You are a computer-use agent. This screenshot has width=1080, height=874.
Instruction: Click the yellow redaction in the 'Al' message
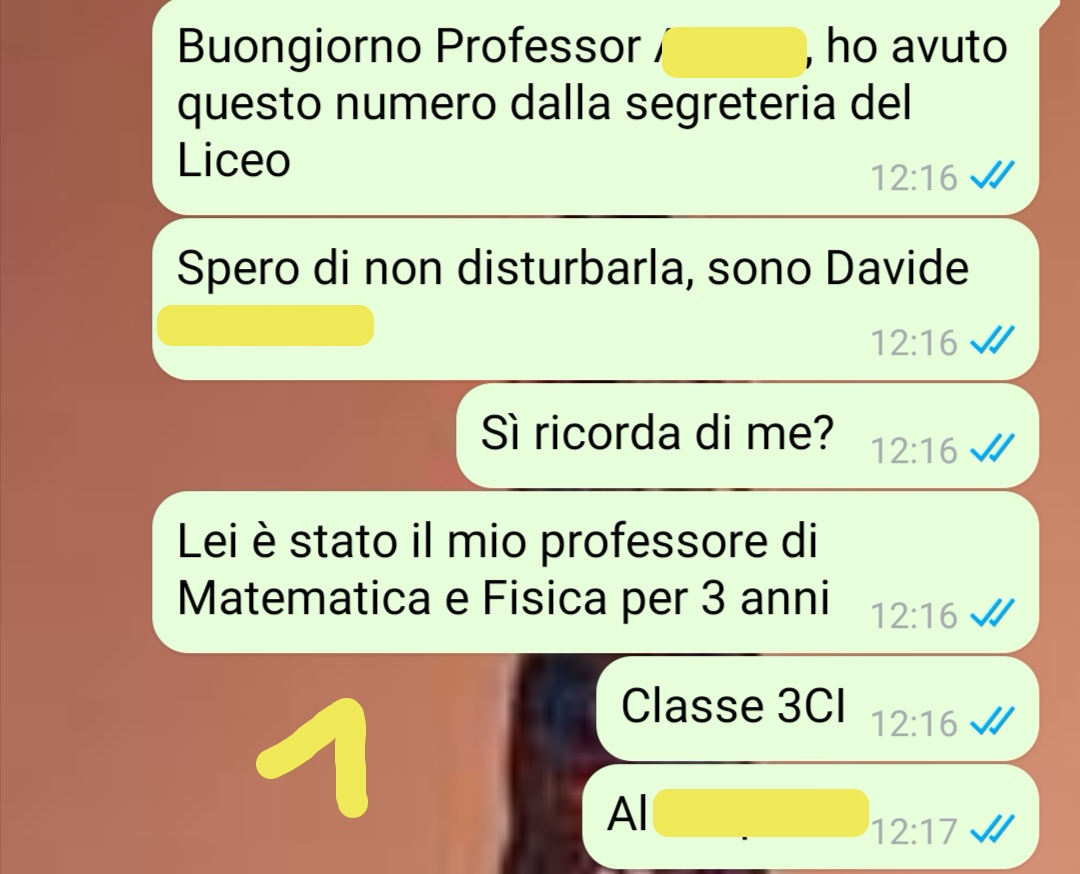(x=760, y=813)
